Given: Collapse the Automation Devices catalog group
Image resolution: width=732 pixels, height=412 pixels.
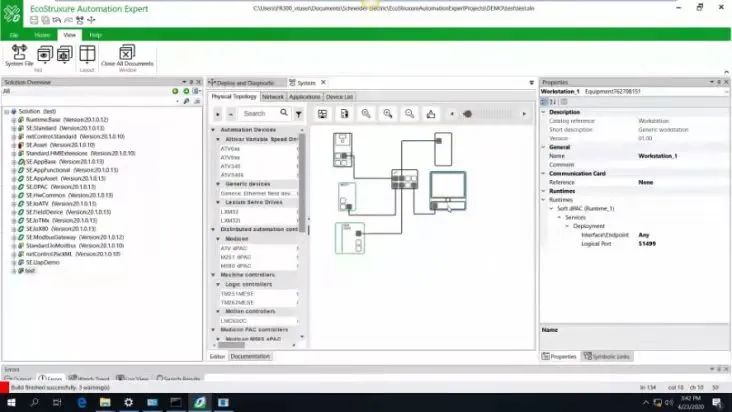Looking at the screenshot, I should click(x=213, y=130).
